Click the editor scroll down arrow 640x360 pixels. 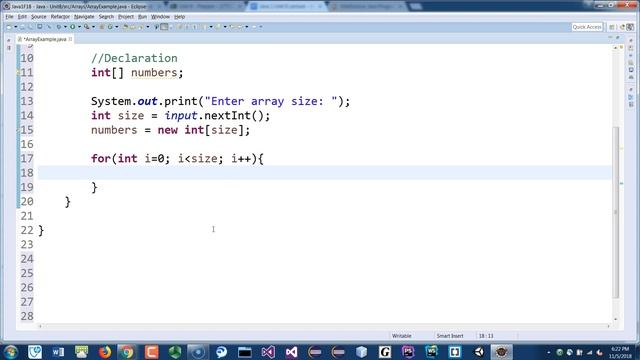point(616,319)
